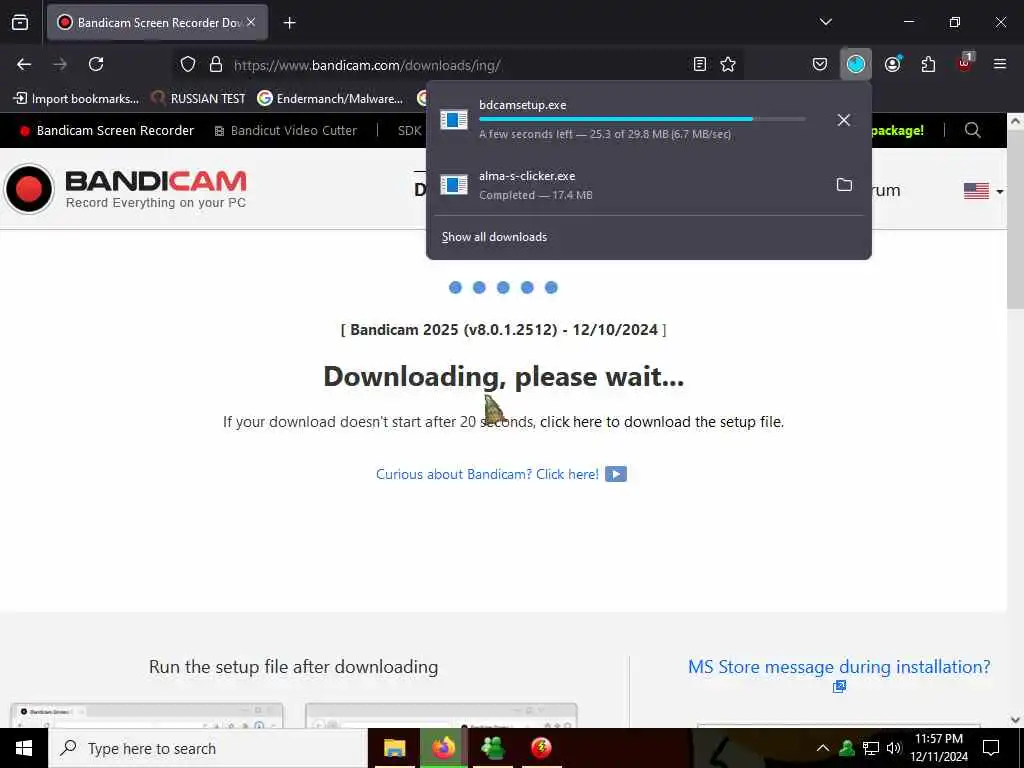Open the Bandicam site search magnifier
The width and height of the screenshot is (1024, 768).
pyautogui.click(x=972, y=131)
